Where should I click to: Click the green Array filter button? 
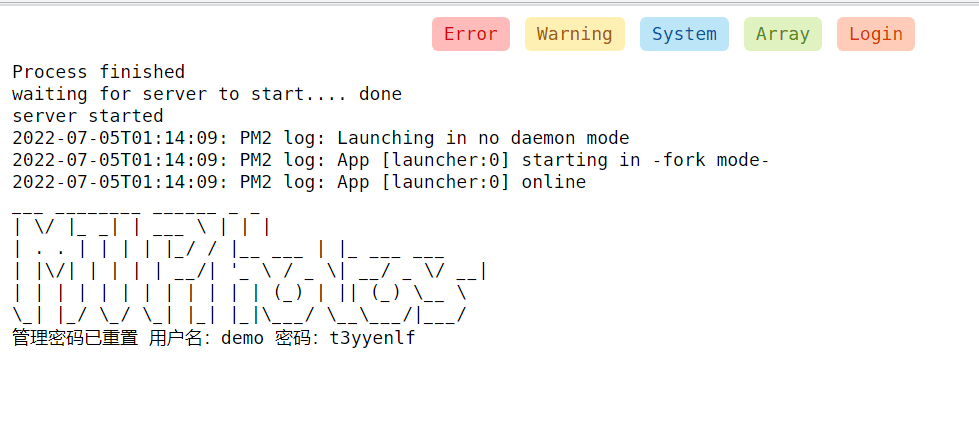click(x=783, y=34)
